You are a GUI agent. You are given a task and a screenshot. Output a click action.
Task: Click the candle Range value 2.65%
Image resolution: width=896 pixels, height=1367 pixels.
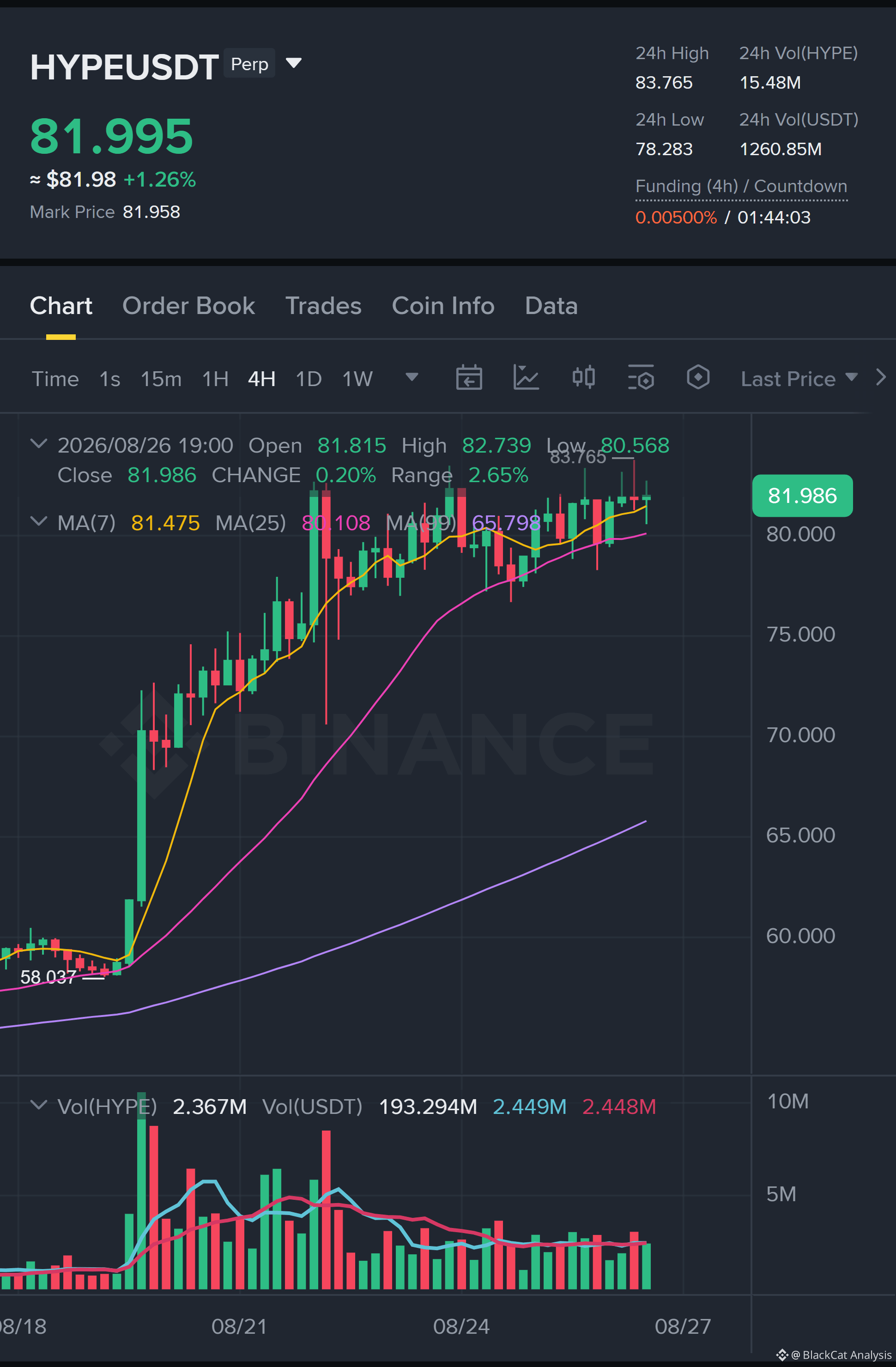tap(498, 475)
